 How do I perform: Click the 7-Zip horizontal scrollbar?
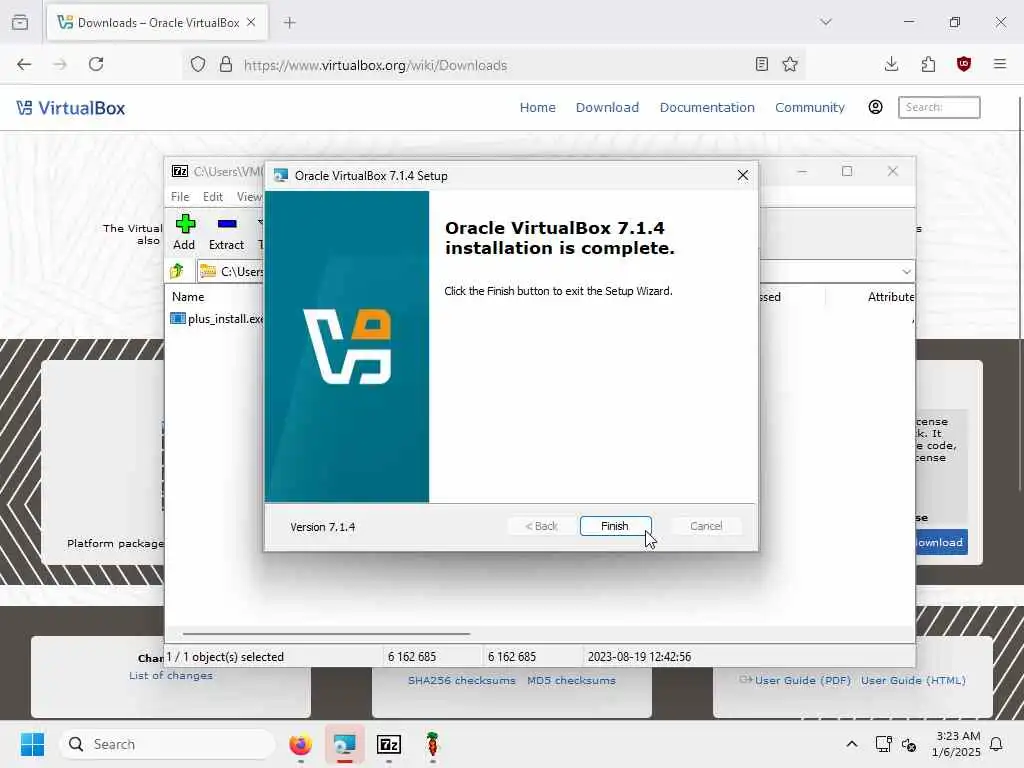[326, 633]
